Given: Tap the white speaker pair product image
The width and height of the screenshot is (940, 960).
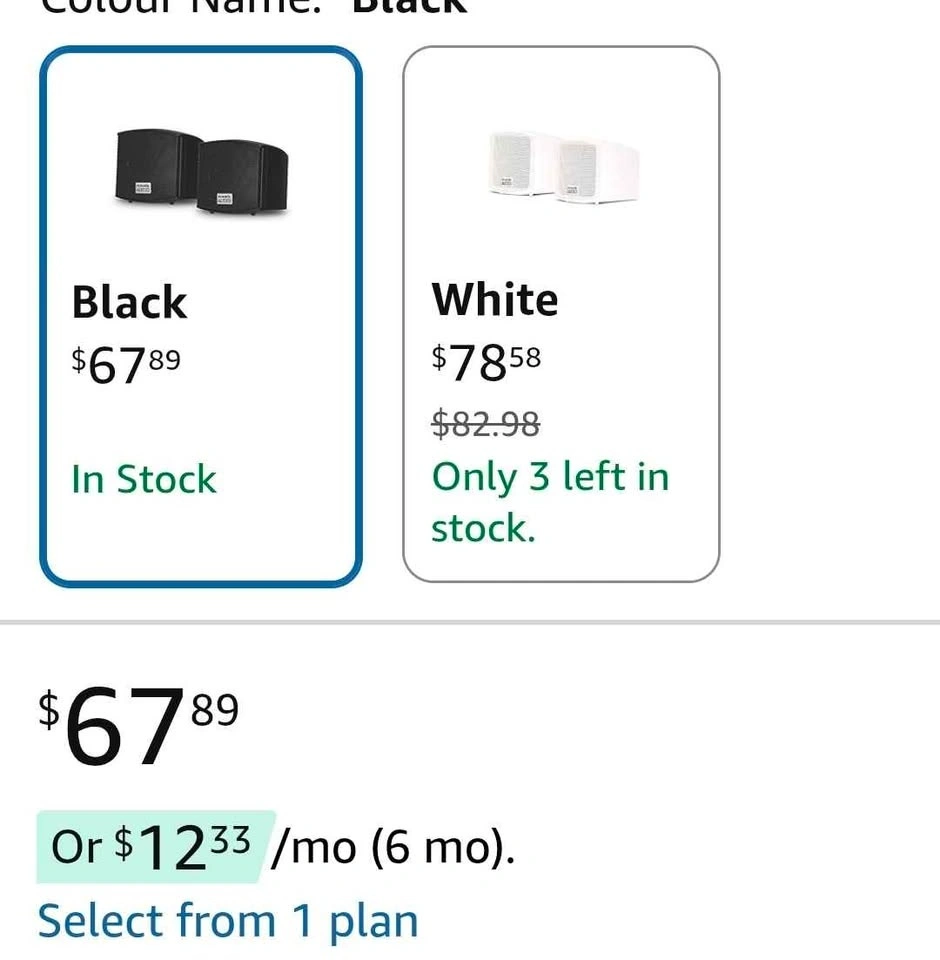Looking at the screenshot, I should (562, 167).
